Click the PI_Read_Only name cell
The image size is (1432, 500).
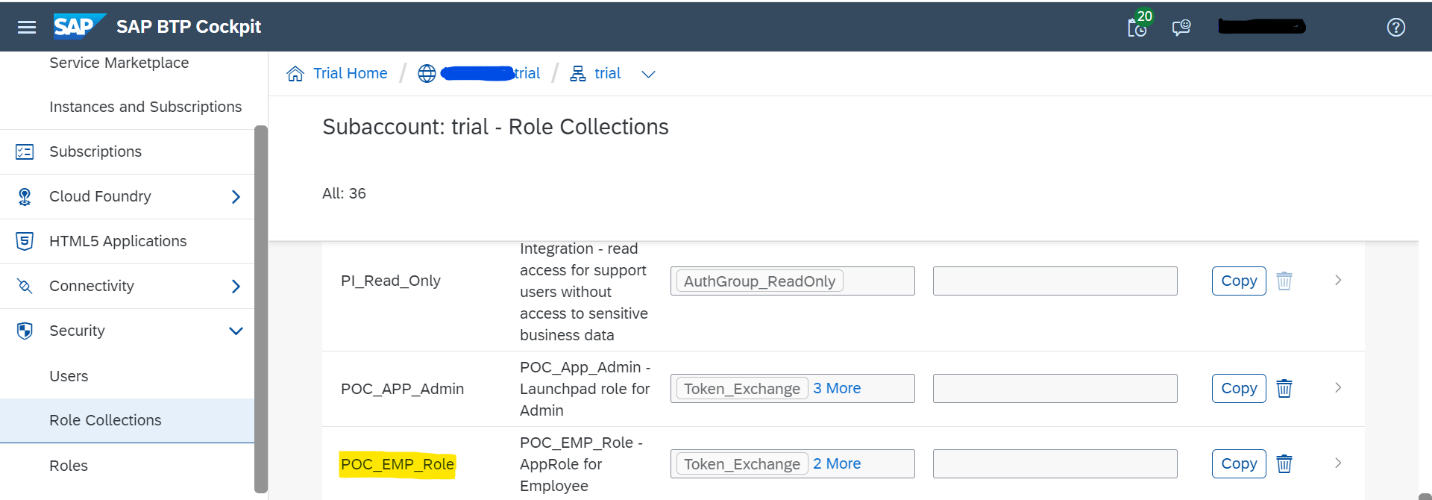[391, 281]
